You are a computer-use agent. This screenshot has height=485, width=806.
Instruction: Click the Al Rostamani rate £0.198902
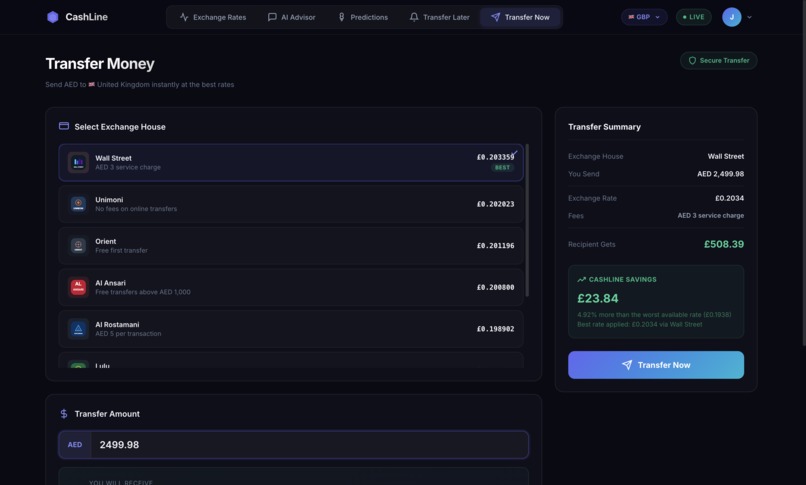point(496,329)
